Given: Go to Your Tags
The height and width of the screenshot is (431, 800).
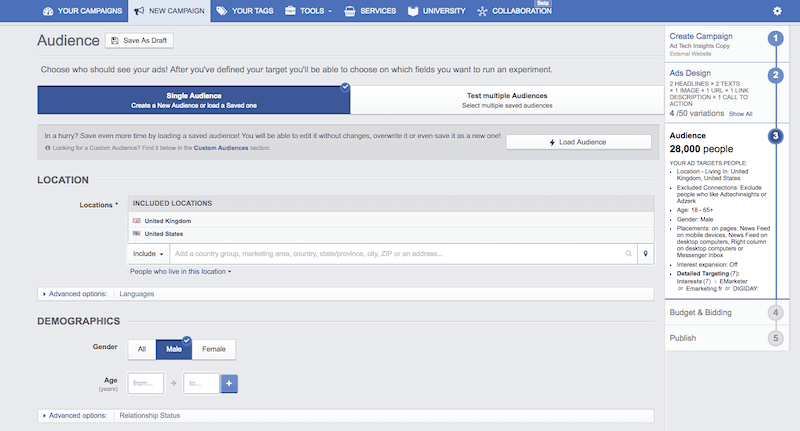Looking at the screenshot, I should click(245, 11).
